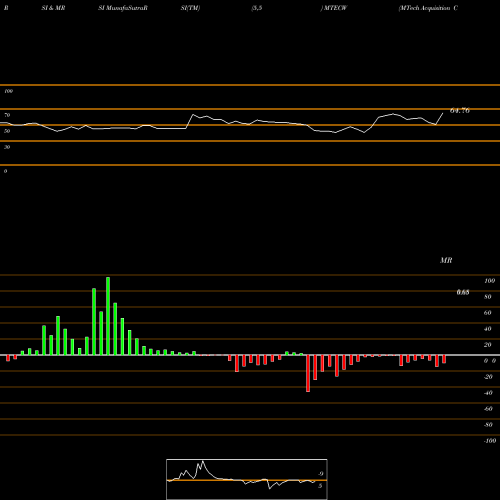Click the -60 label on MR axis
Image resolution: width=500 pixels, height=500 pixels.
488,409
